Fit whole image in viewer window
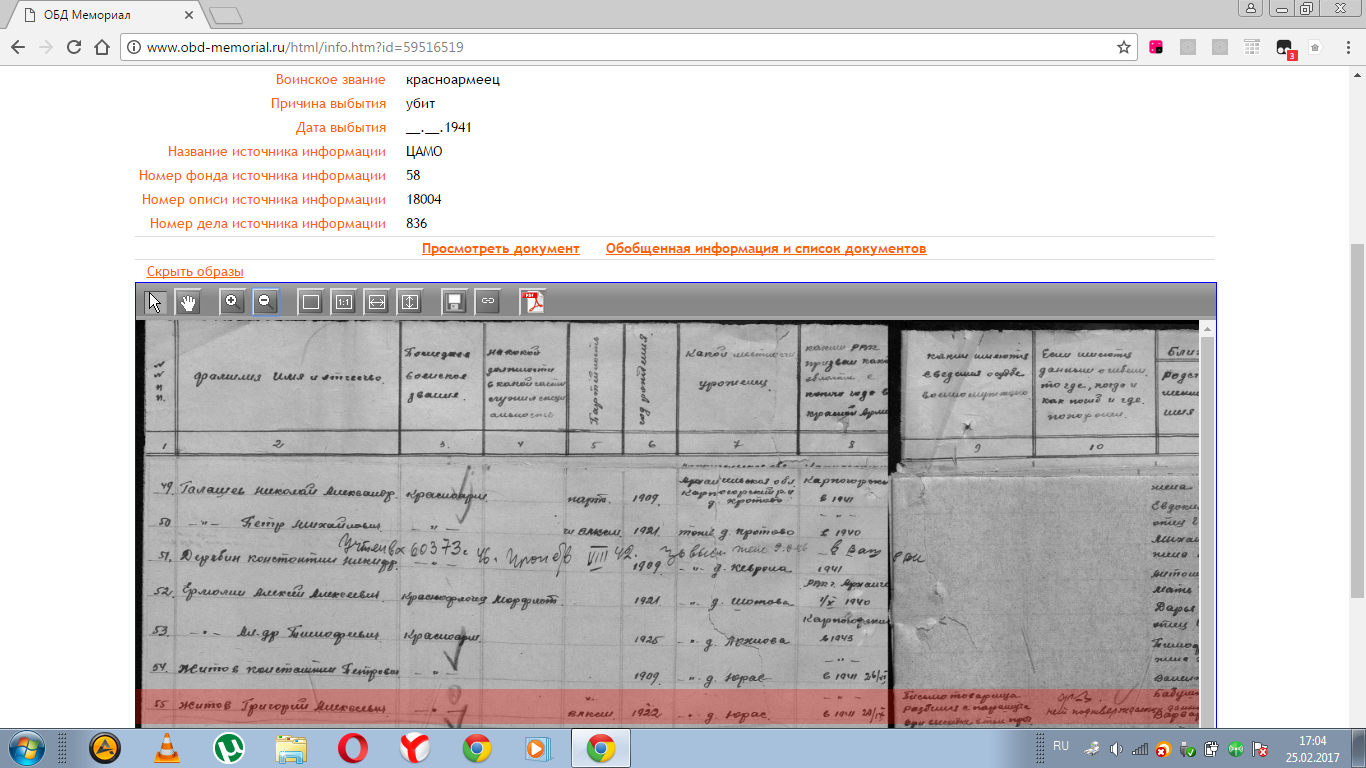The image size is (1366, 768). (311, 302)
